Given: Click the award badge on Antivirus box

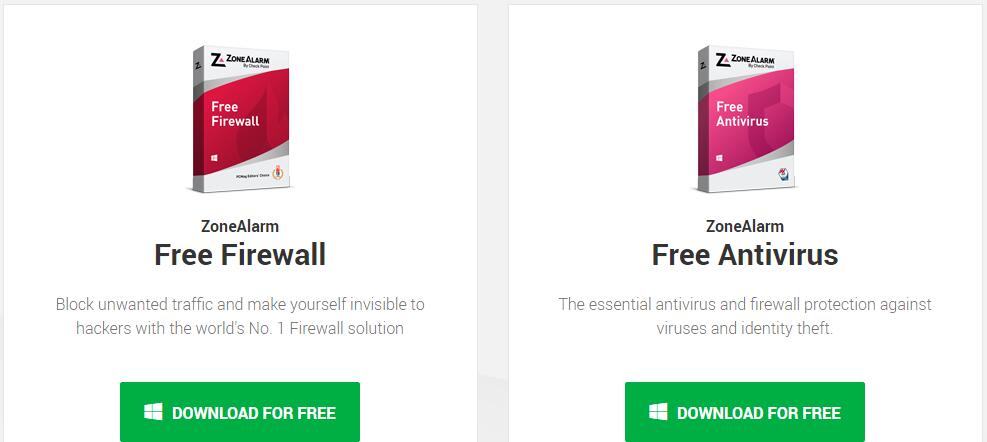Looking at the screenshot, I should pos(784,174).
